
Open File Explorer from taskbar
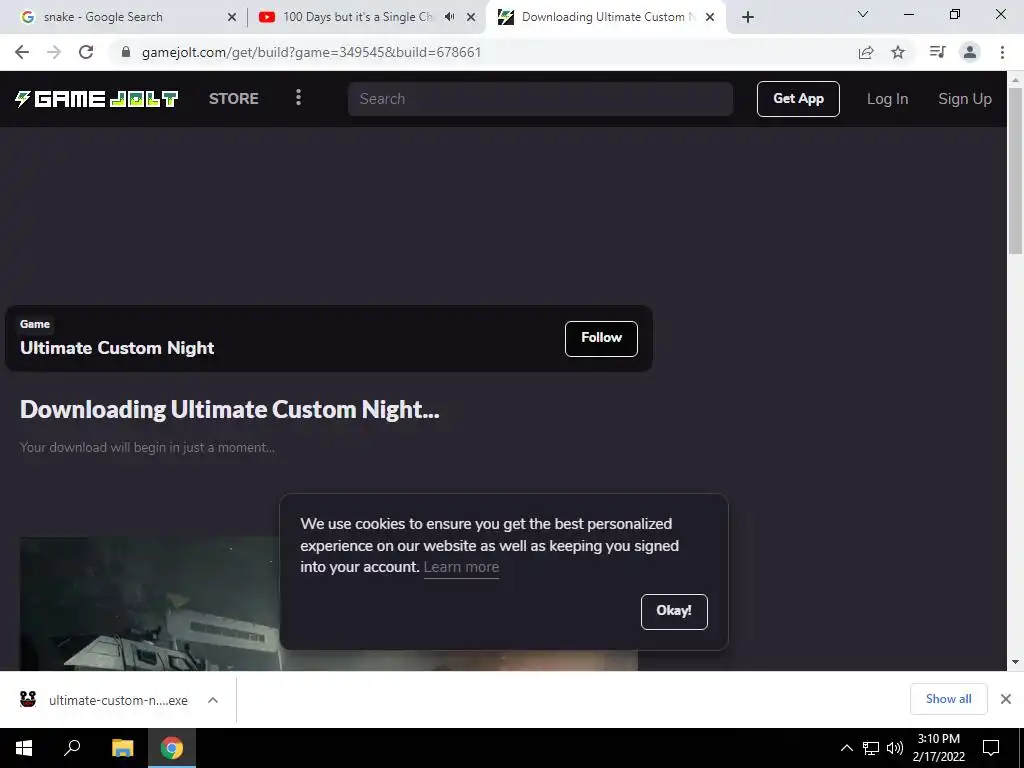tap(122, 748)
